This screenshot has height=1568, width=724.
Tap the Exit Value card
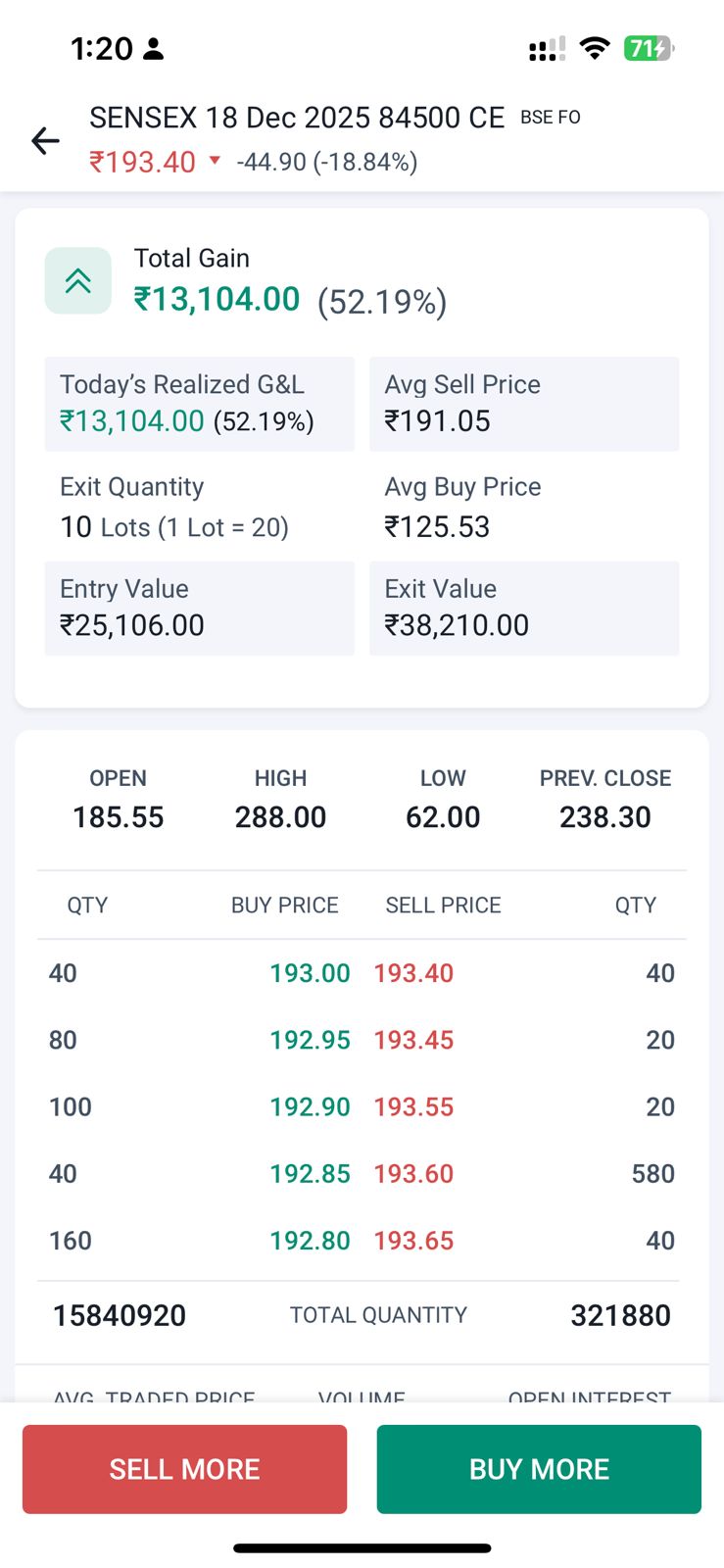[x=523, y=608]
